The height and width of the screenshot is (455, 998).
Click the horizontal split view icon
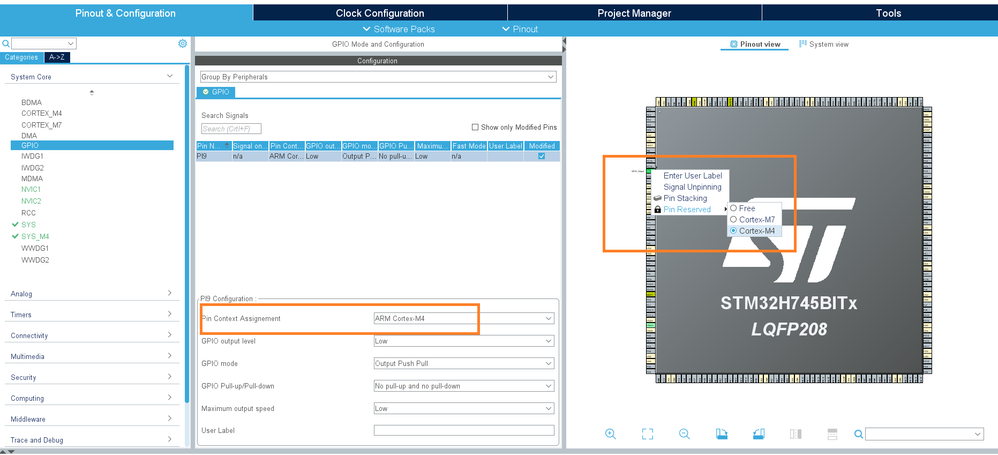[832, 434]
